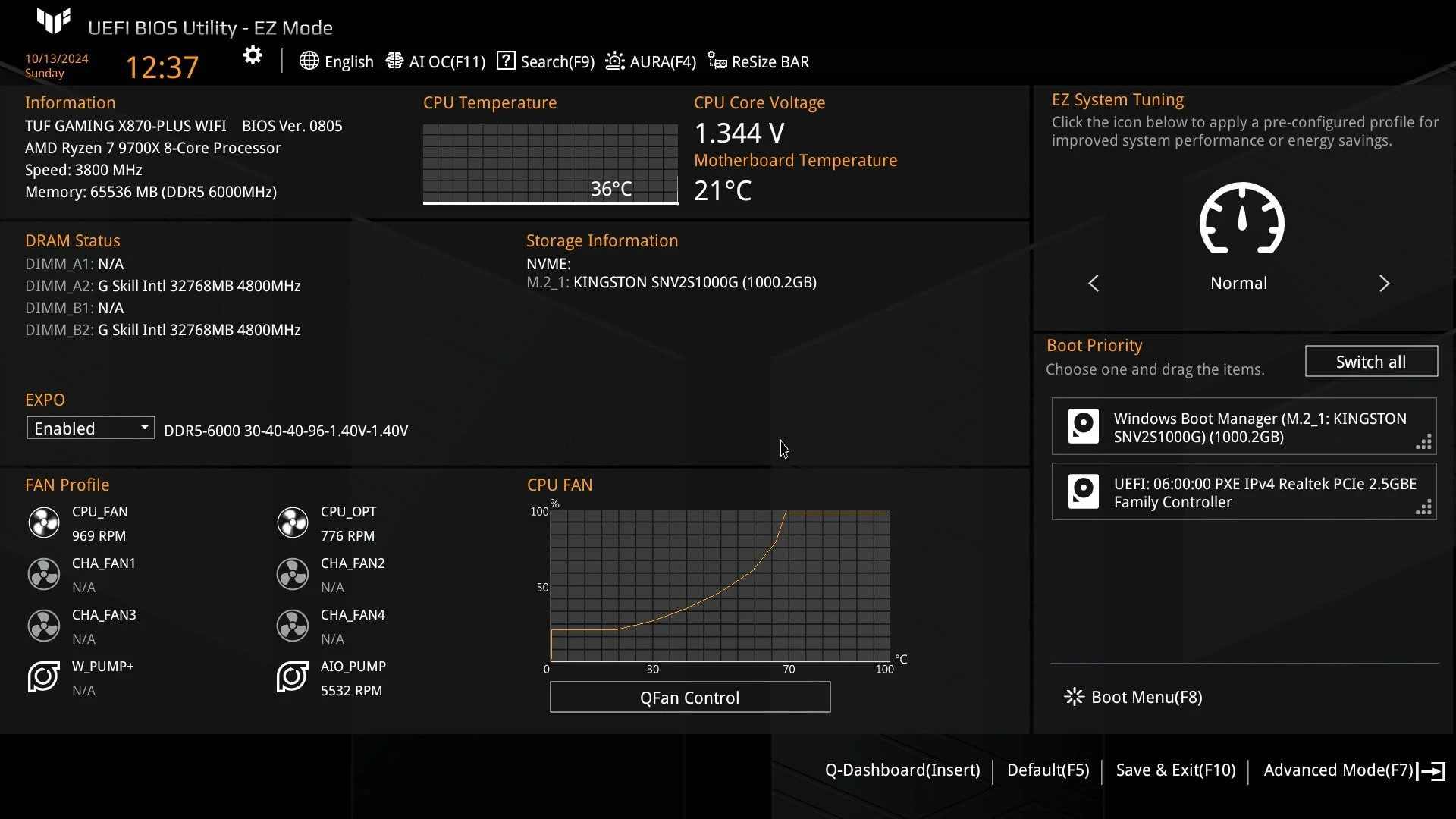This screenshot has width=1456, height=819.
Task: Select Windows Boot Manager boot entry
Action: tap(1244, 426)
